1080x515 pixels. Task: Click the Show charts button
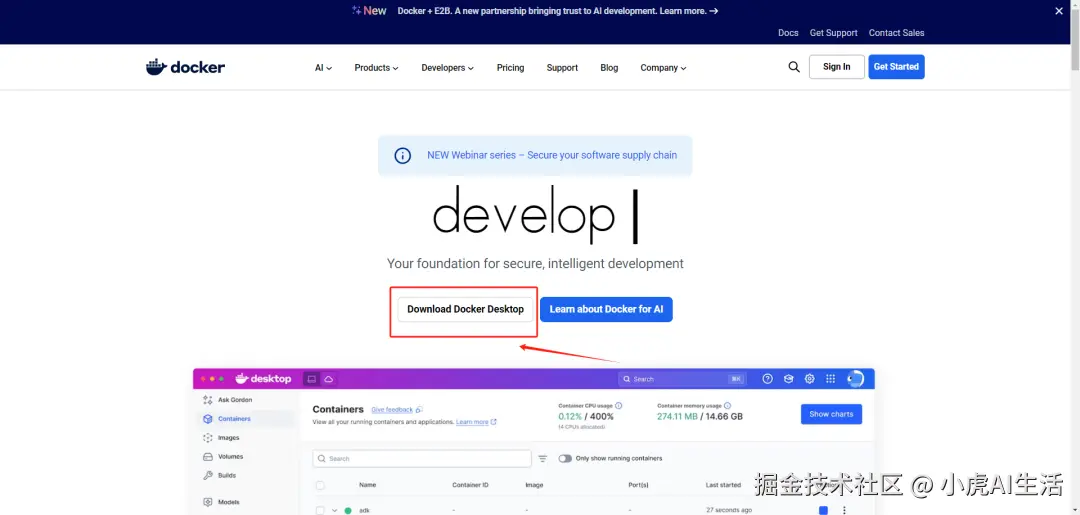831,414
